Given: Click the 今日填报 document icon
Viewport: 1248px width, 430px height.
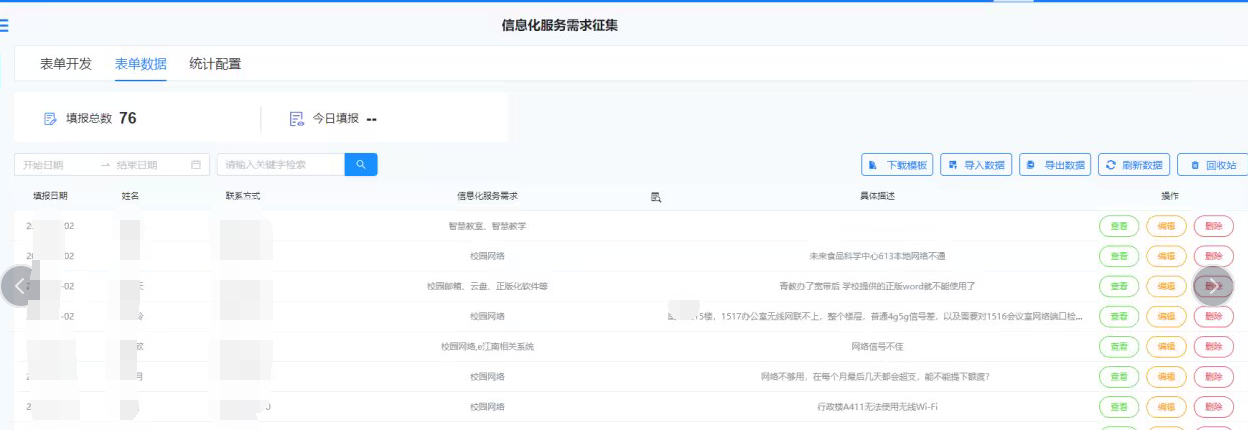Looking at the screenshot, I should [x=296, y=119].
